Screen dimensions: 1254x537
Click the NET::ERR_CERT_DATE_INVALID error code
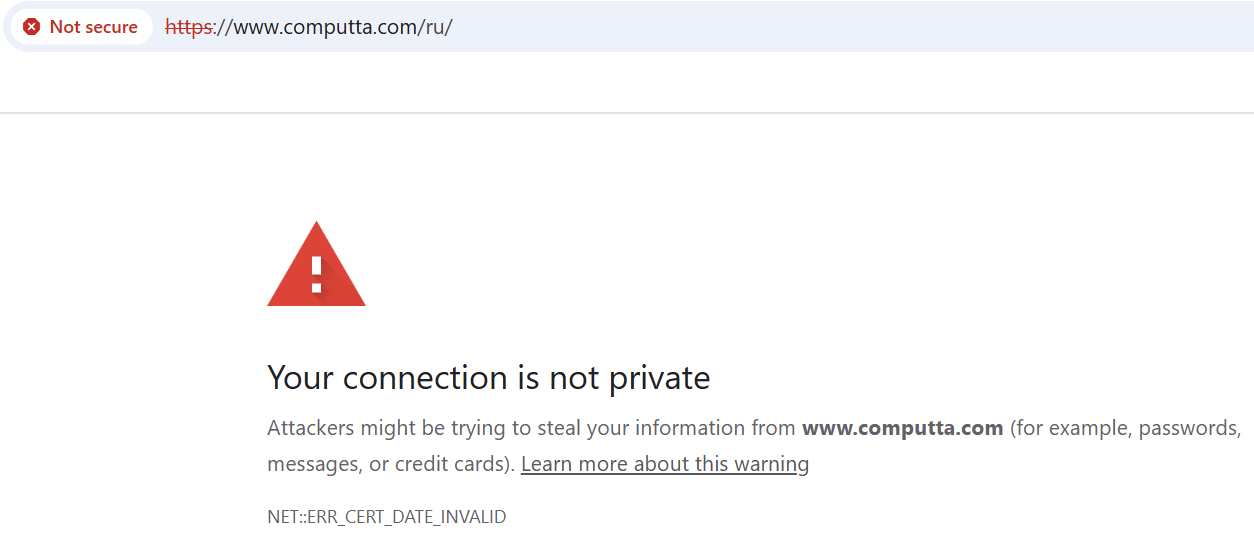[x=386, y=517]
